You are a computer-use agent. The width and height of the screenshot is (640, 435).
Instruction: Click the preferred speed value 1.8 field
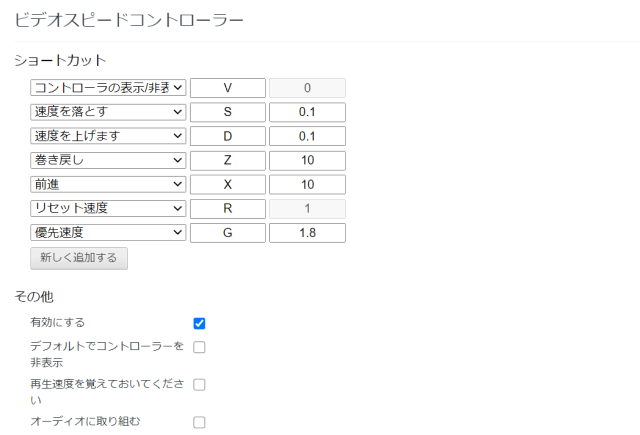307,233
